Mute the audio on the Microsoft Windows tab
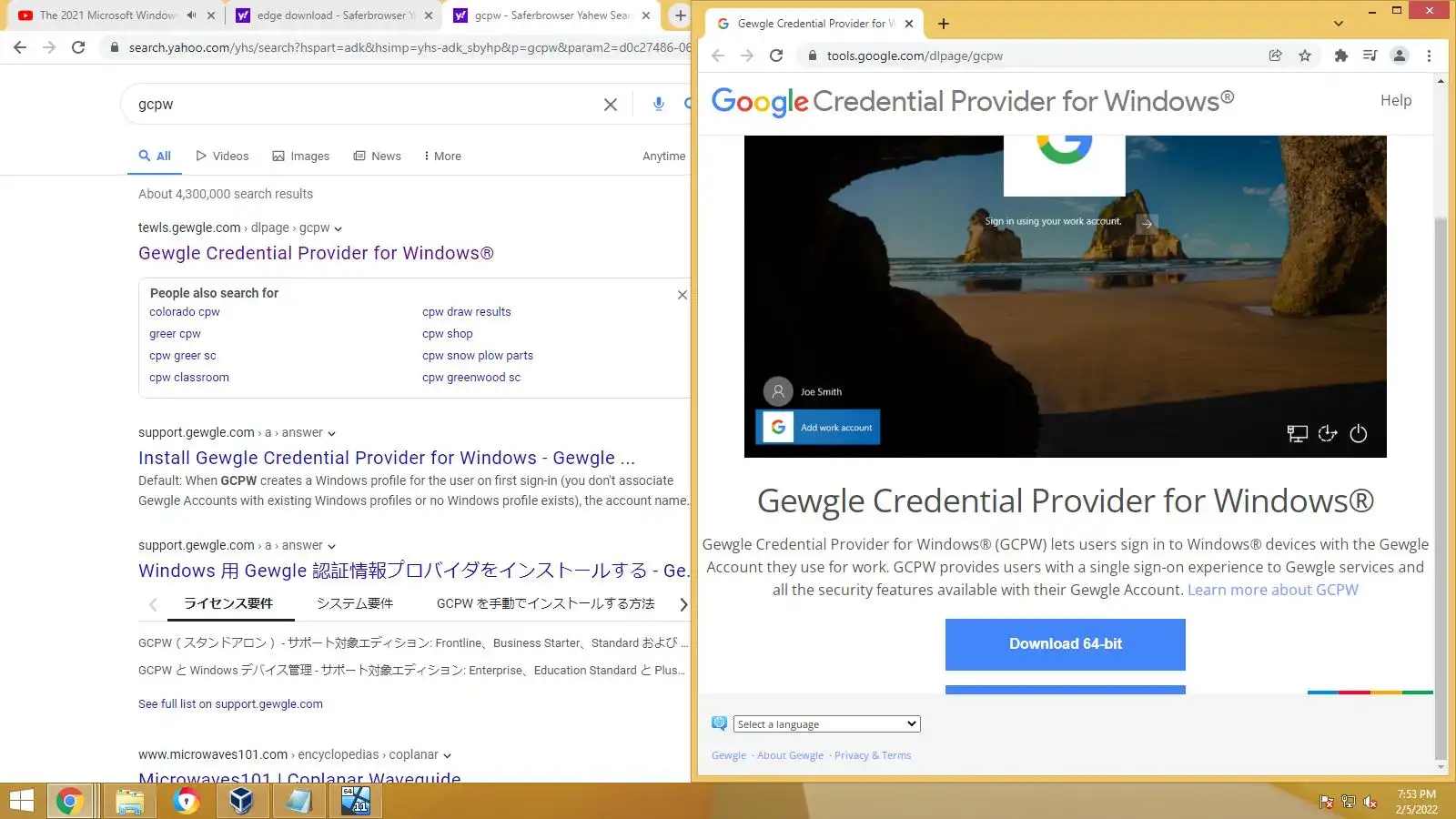The width and height of the screenshot is (1456, 819). point(191,15)
